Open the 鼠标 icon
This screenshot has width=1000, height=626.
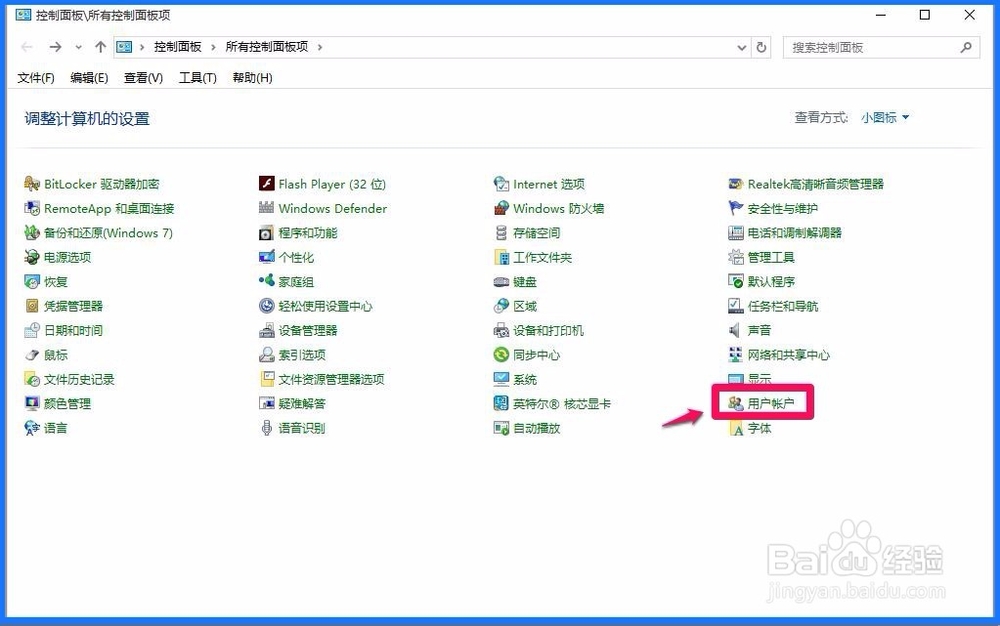(32, 355)
